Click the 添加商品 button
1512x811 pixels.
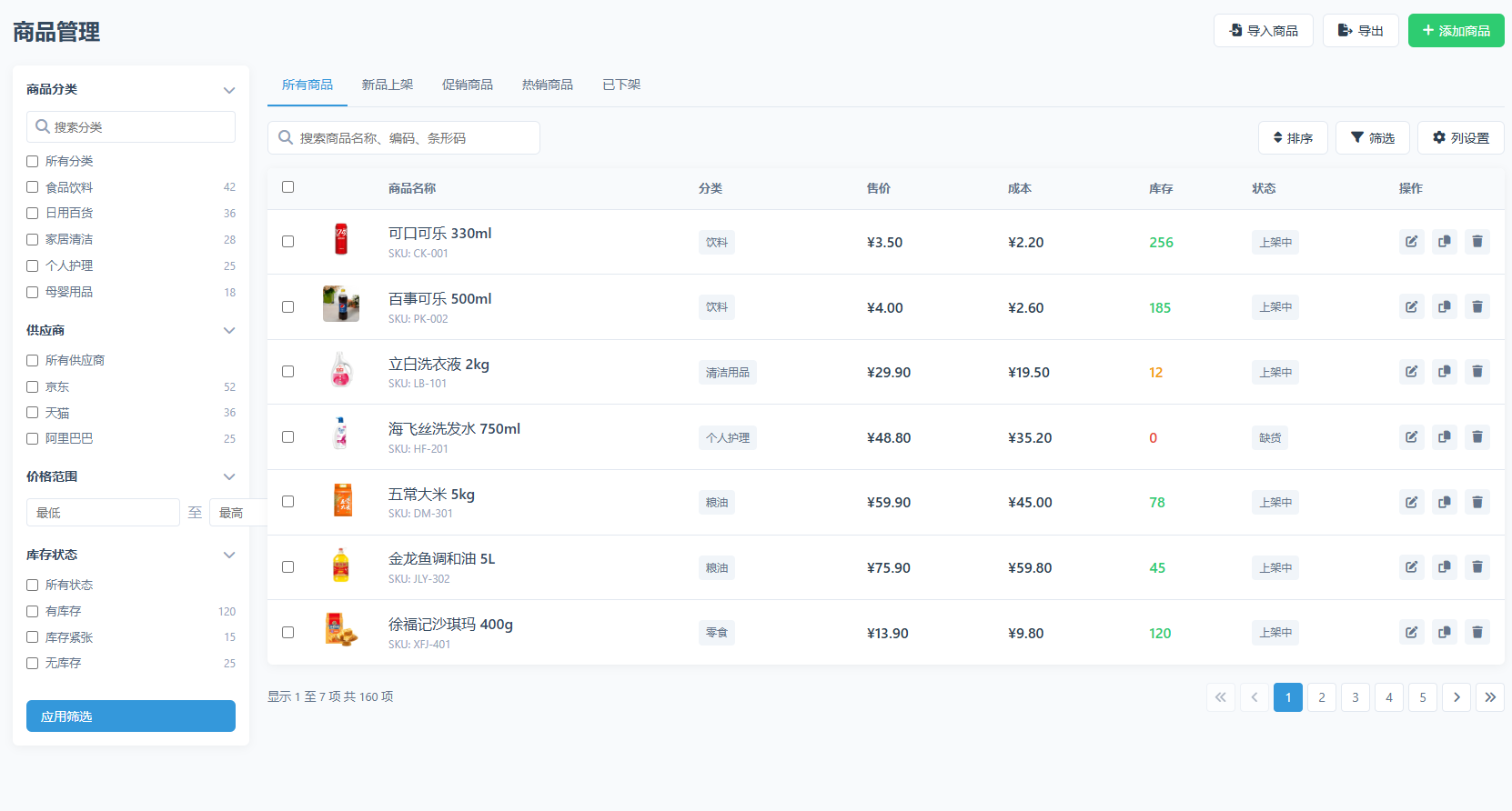click(x=1456, y=31)
